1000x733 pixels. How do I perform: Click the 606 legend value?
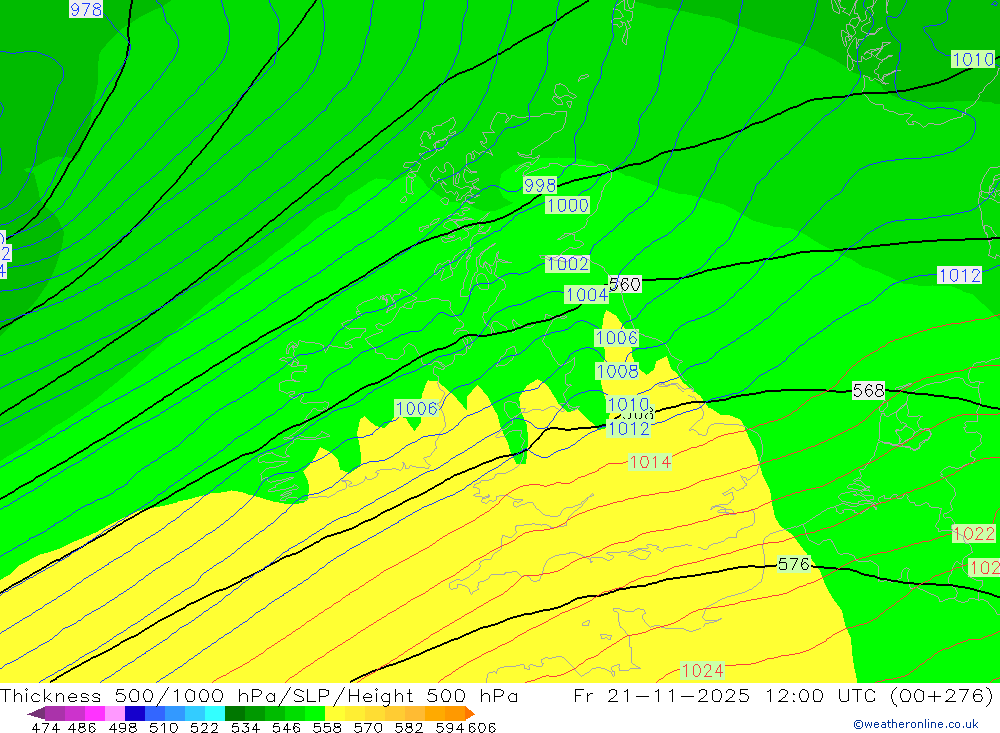tap(481, 727)
